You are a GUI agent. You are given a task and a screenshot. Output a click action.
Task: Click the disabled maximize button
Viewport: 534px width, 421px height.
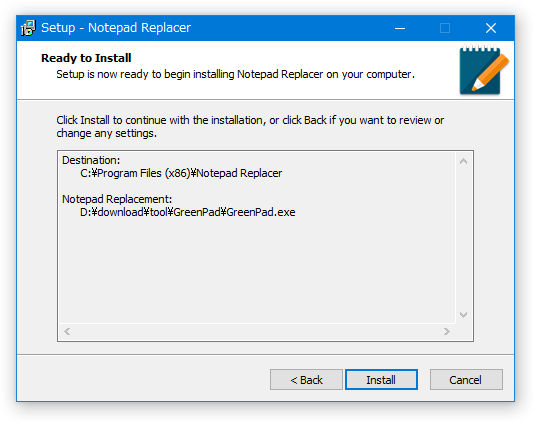pos(445,28)
